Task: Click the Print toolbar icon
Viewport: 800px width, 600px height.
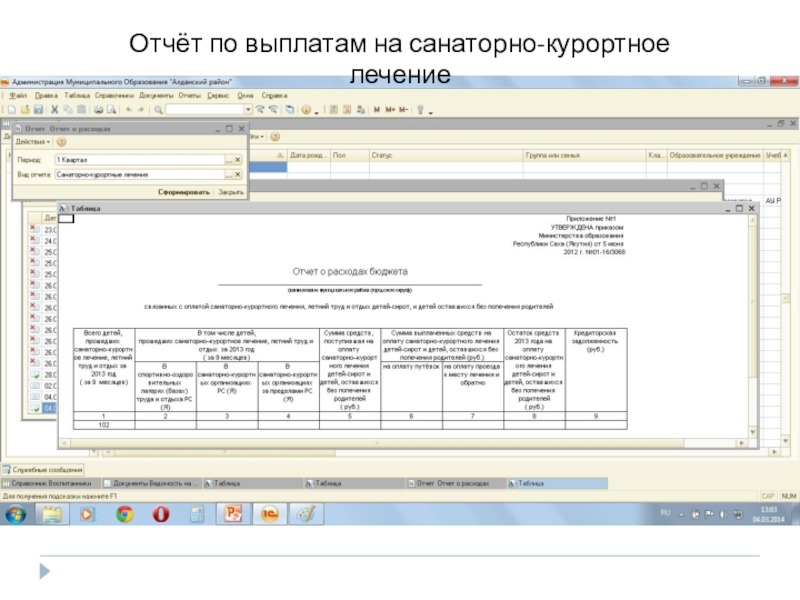Action: pyautogui.click(x=98, y=110)
